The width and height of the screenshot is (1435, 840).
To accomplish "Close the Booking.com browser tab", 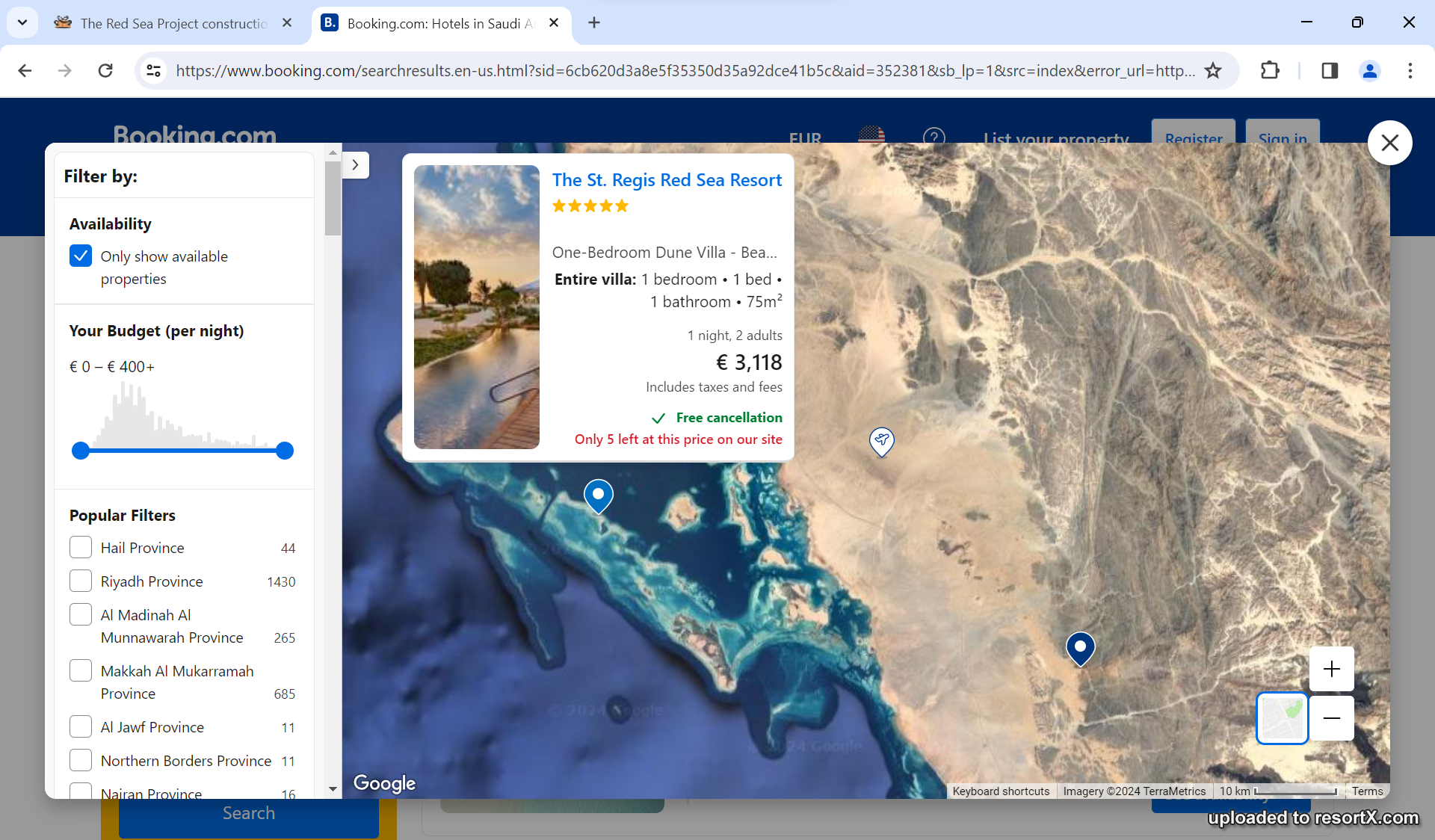I will 554,23.
